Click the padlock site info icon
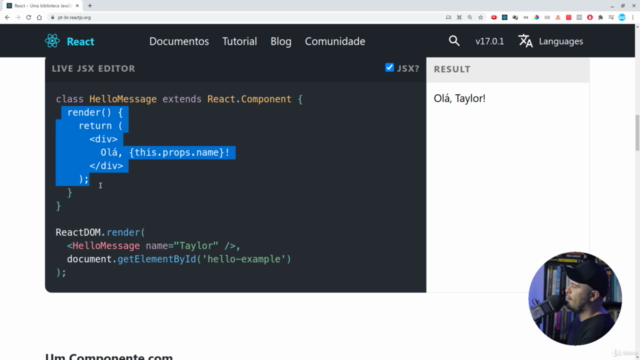 click(x=52, y=18)
